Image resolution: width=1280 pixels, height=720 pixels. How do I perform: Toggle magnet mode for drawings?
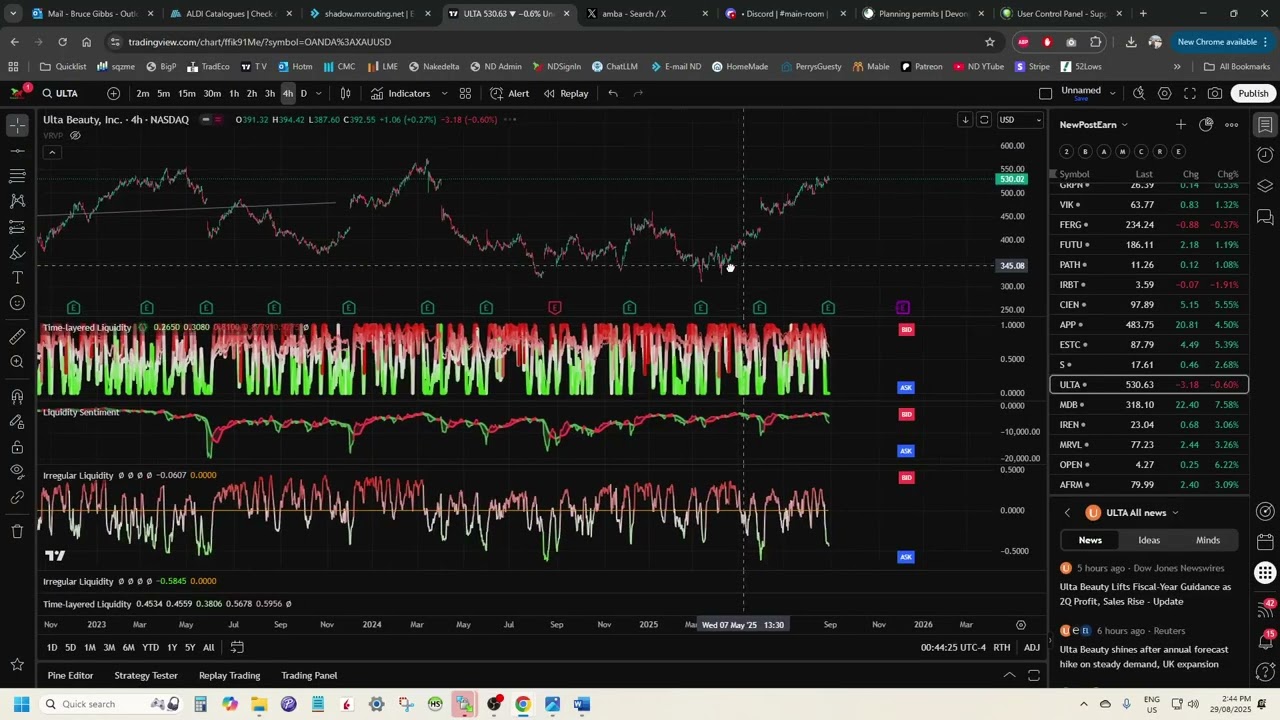click(17, 396)
